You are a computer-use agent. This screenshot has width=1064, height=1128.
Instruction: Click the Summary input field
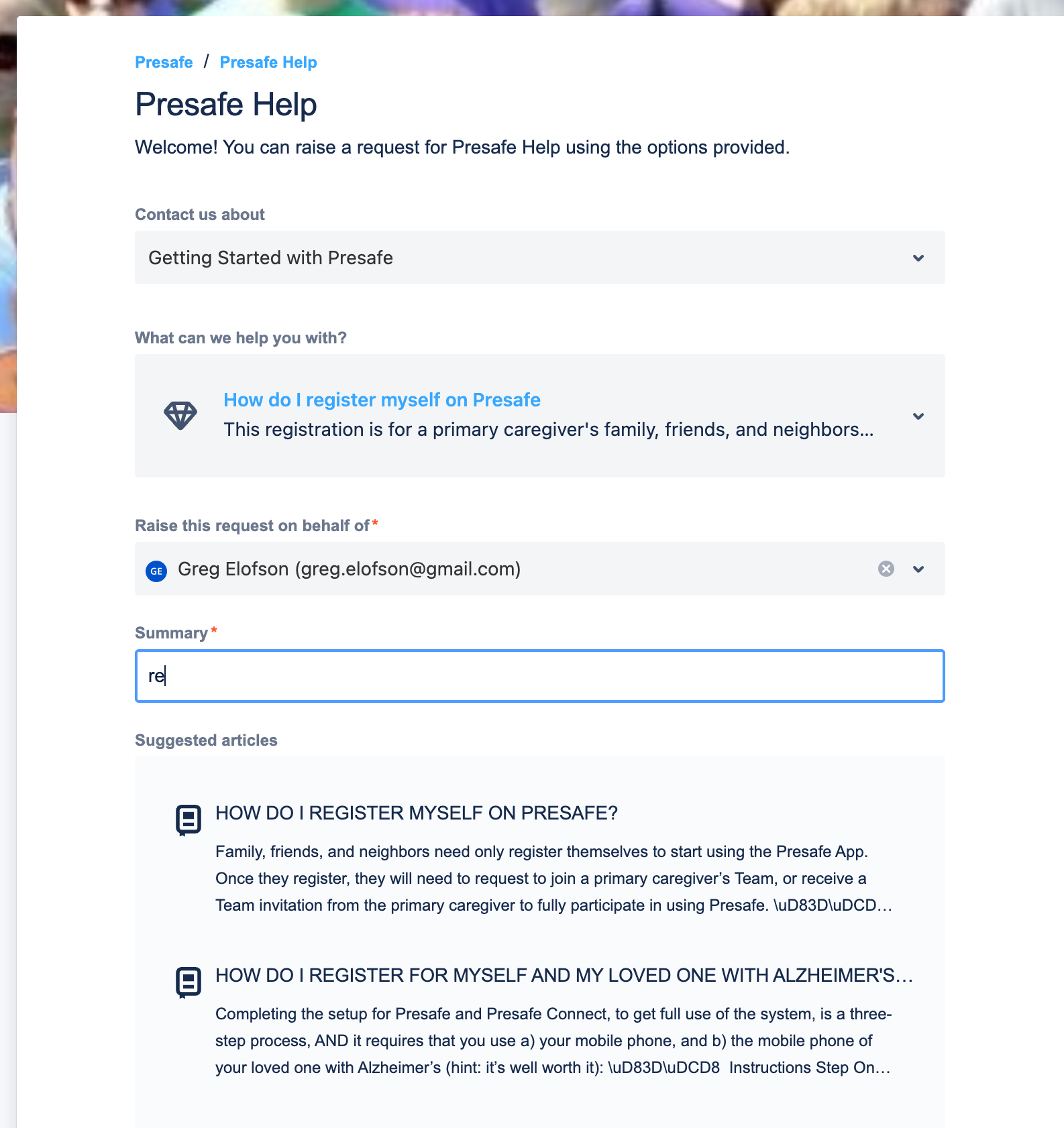click(x=540, y=676)
